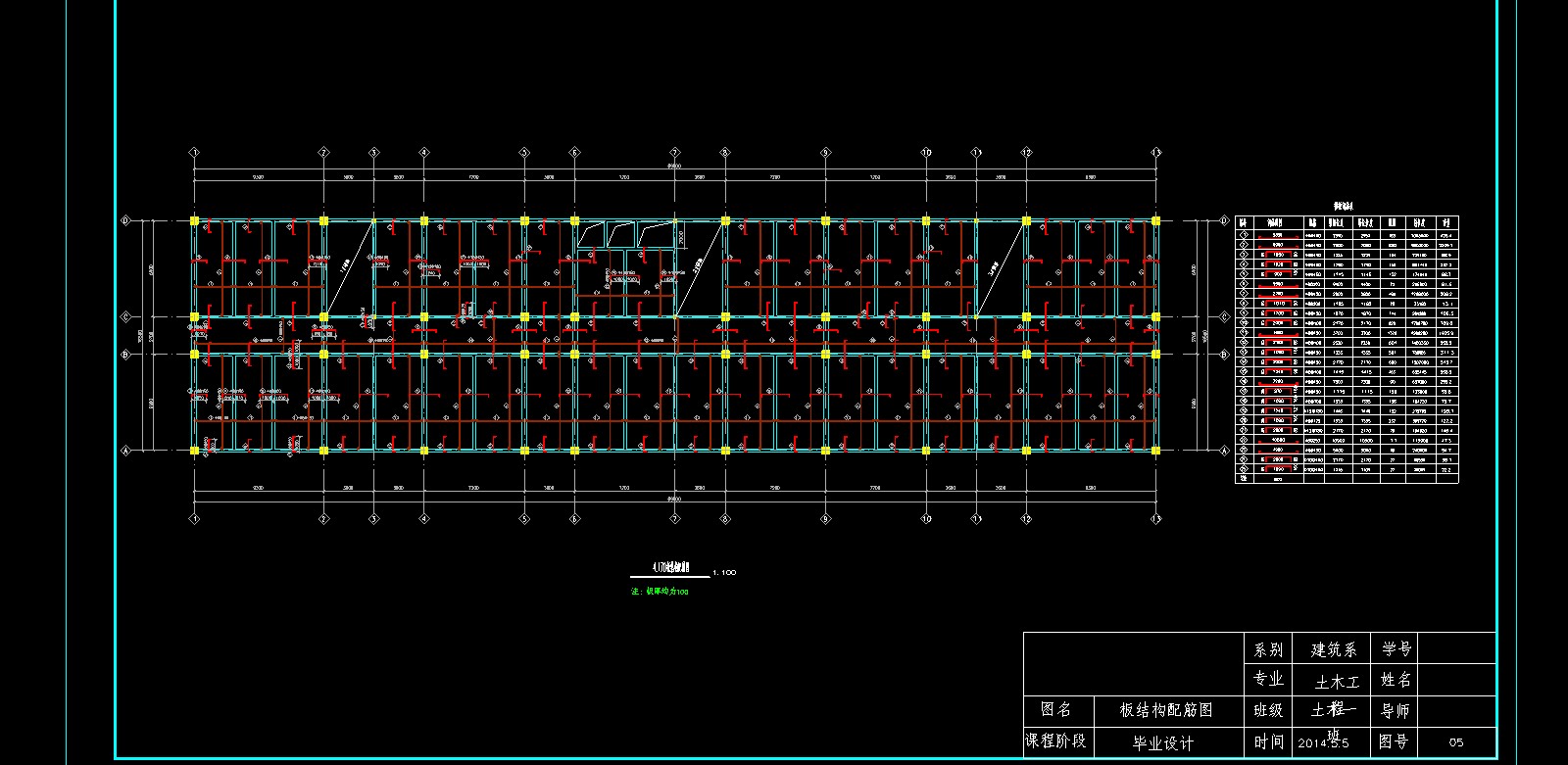Select axis bubble 1 in top row

coord(195,153)
